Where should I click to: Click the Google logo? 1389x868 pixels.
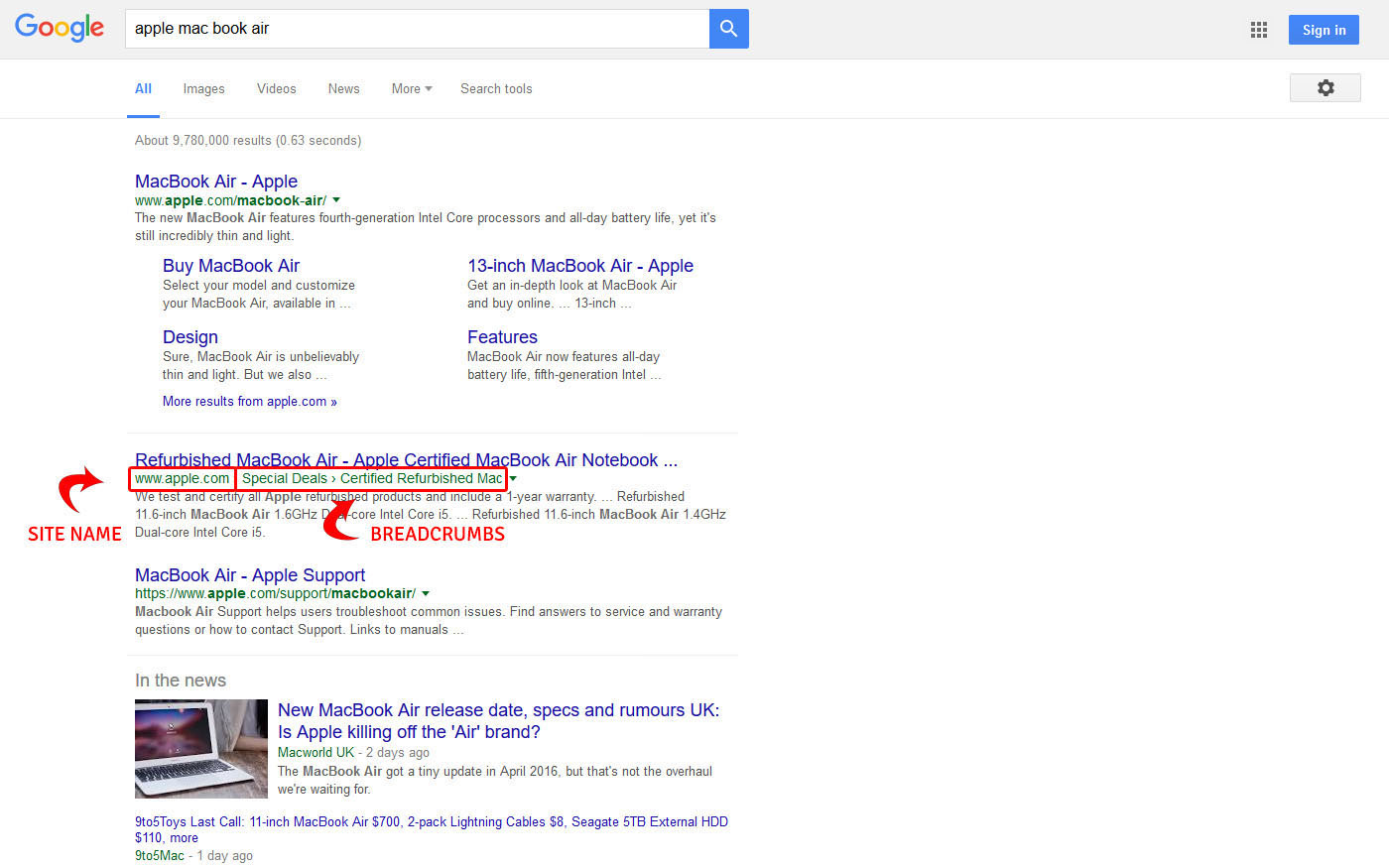pos(60,28)
